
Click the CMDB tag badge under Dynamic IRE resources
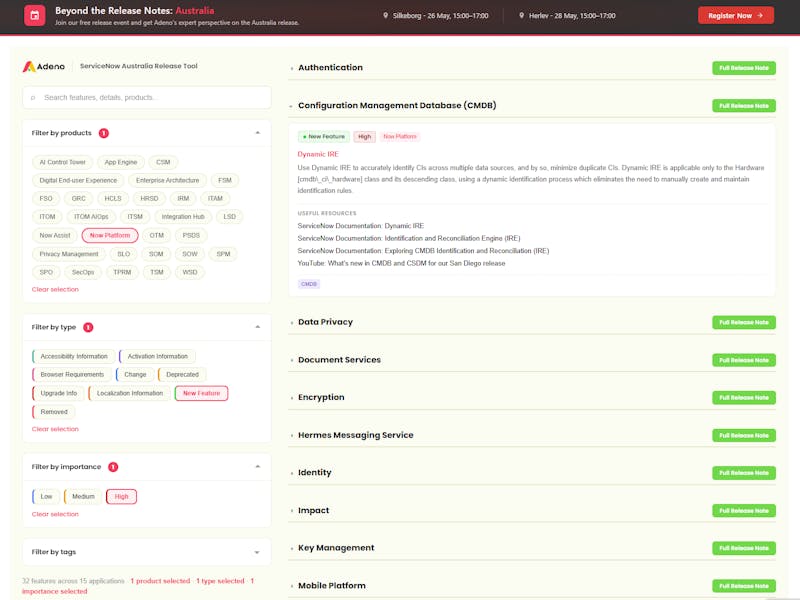point(308,284)
